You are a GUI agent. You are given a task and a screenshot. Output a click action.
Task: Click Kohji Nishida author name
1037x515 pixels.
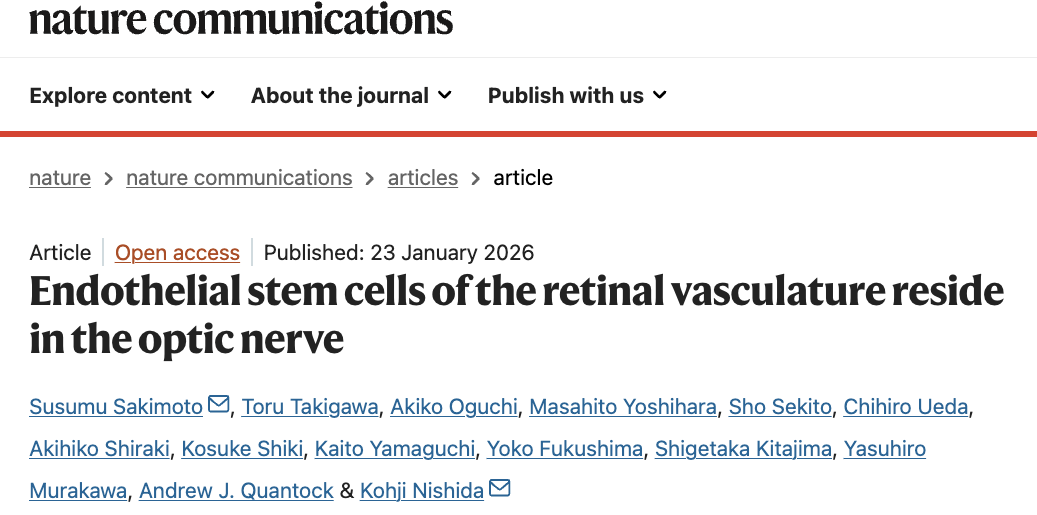(x=420, y=491)
